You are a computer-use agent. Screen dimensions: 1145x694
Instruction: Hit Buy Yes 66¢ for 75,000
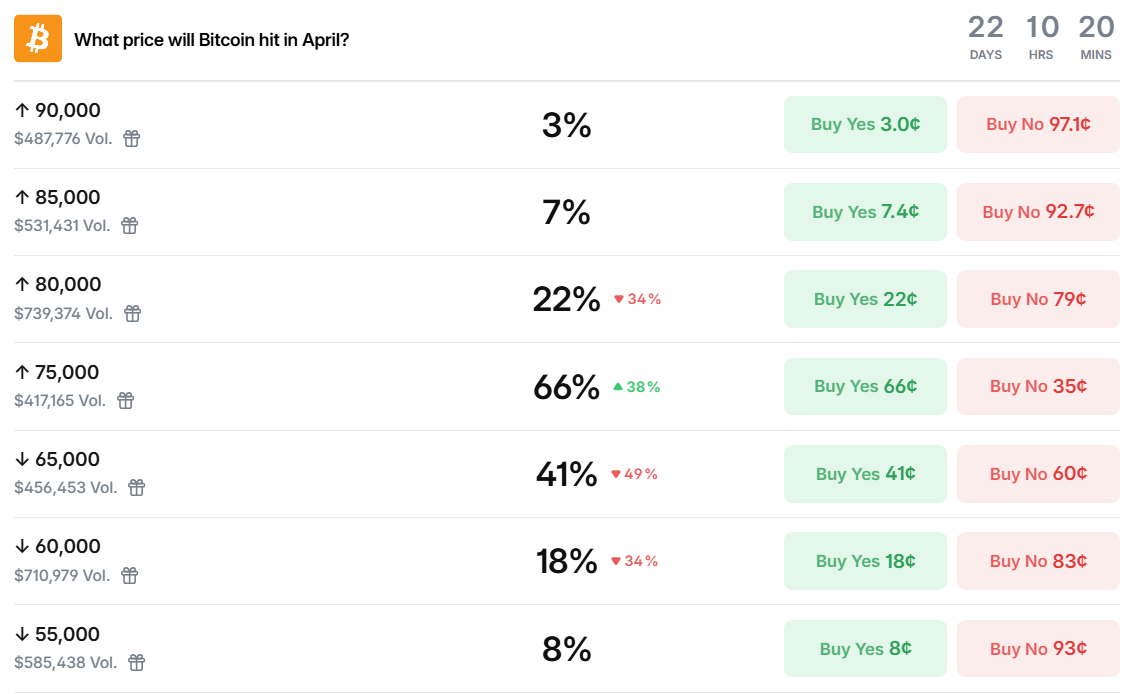coord(865,386)
